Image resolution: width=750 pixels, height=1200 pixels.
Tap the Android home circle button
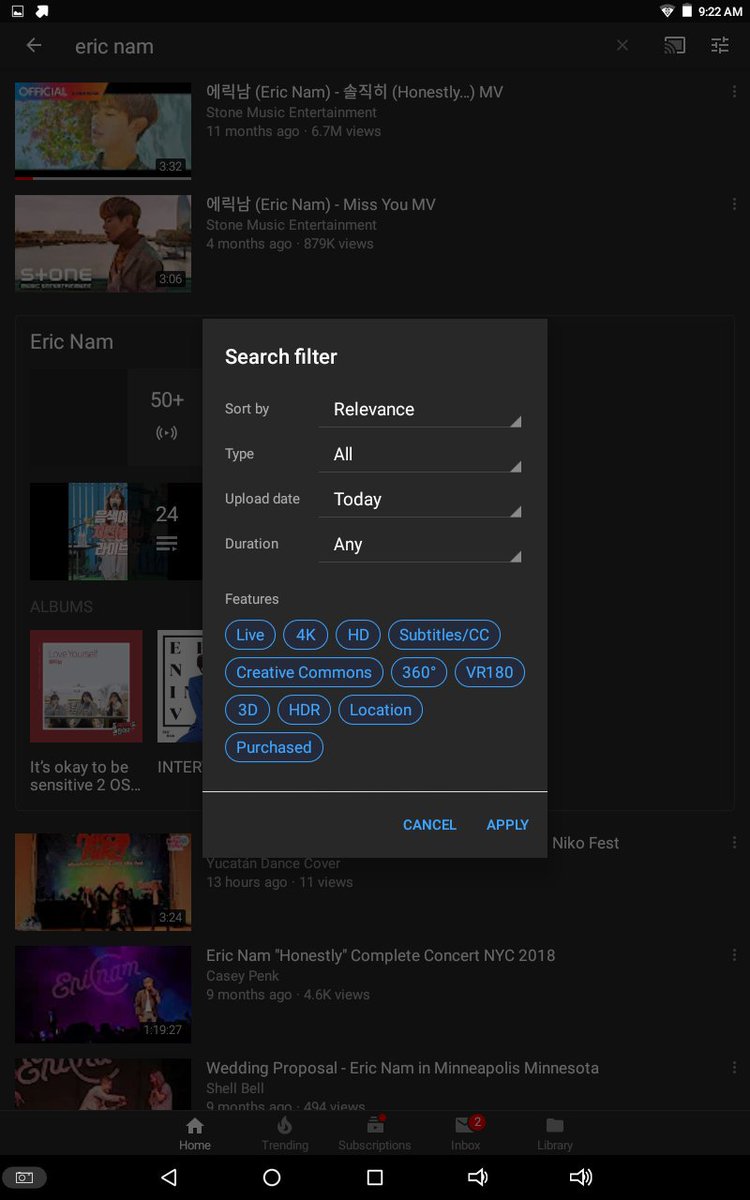272,1177
